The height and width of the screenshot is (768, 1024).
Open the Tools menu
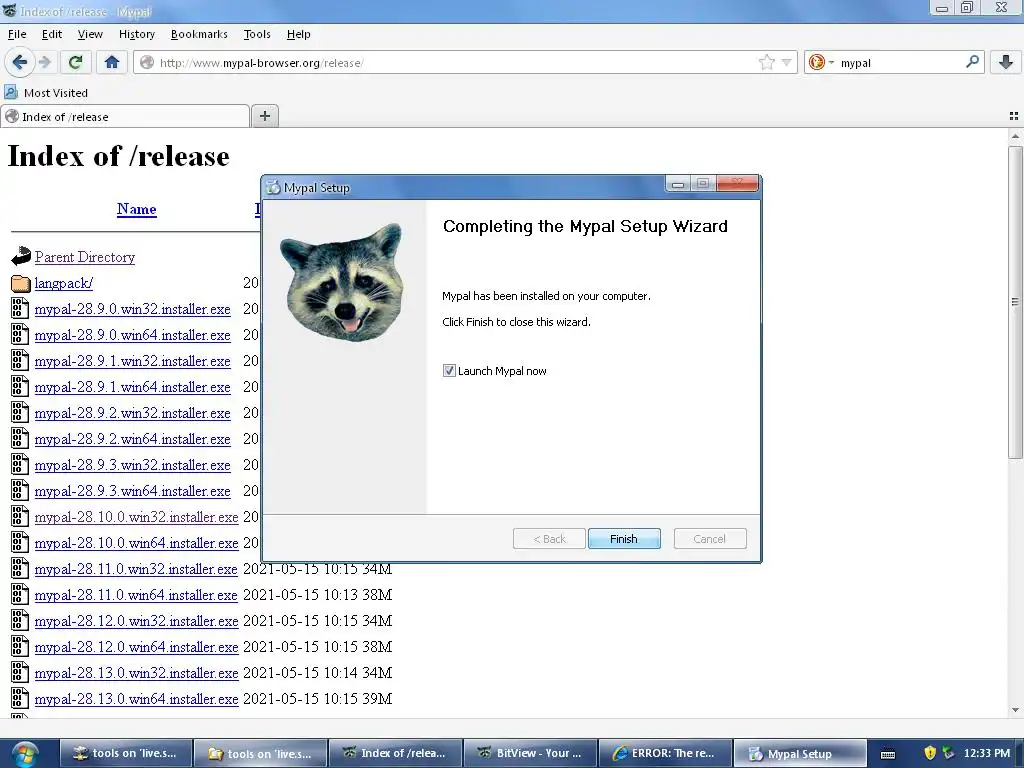pos(257,34)
